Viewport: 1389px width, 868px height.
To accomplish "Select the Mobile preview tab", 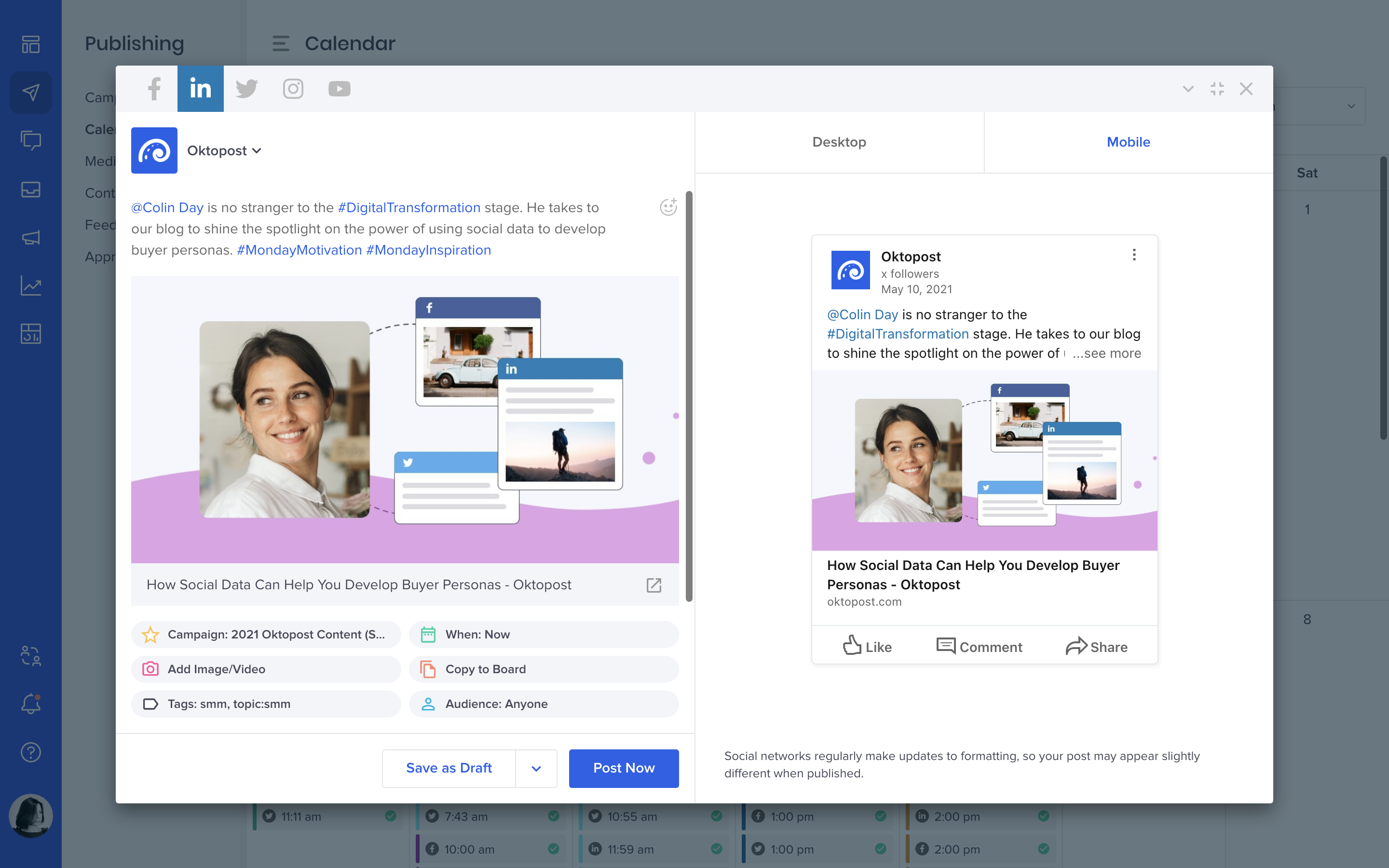I will tap(1128, 142).
